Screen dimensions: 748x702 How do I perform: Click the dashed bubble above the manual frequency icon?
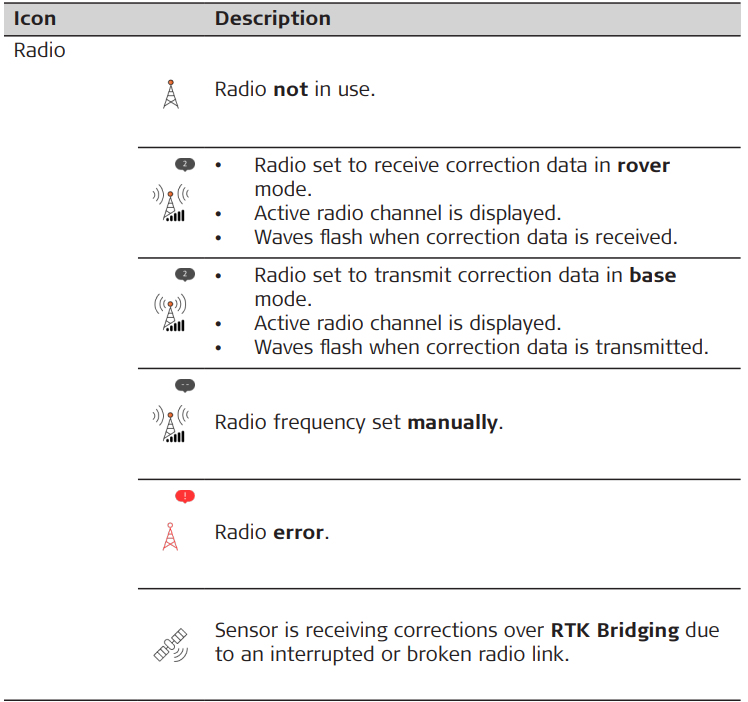(184, 385)
